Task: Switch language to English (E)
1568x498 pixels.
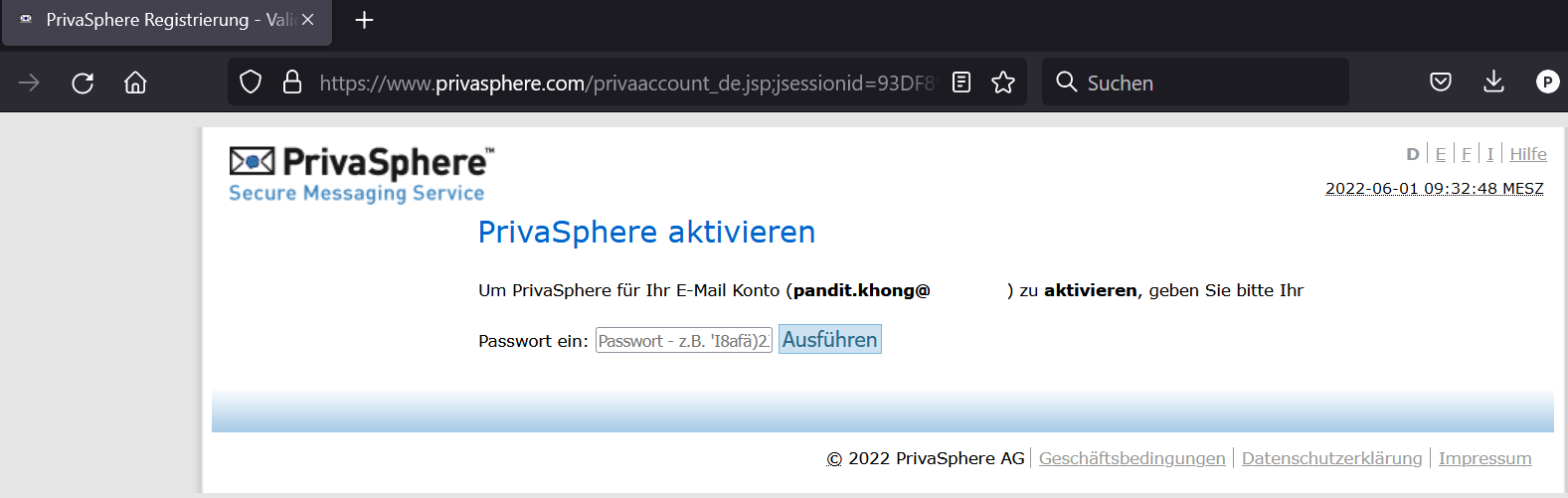Action: 1441,154
